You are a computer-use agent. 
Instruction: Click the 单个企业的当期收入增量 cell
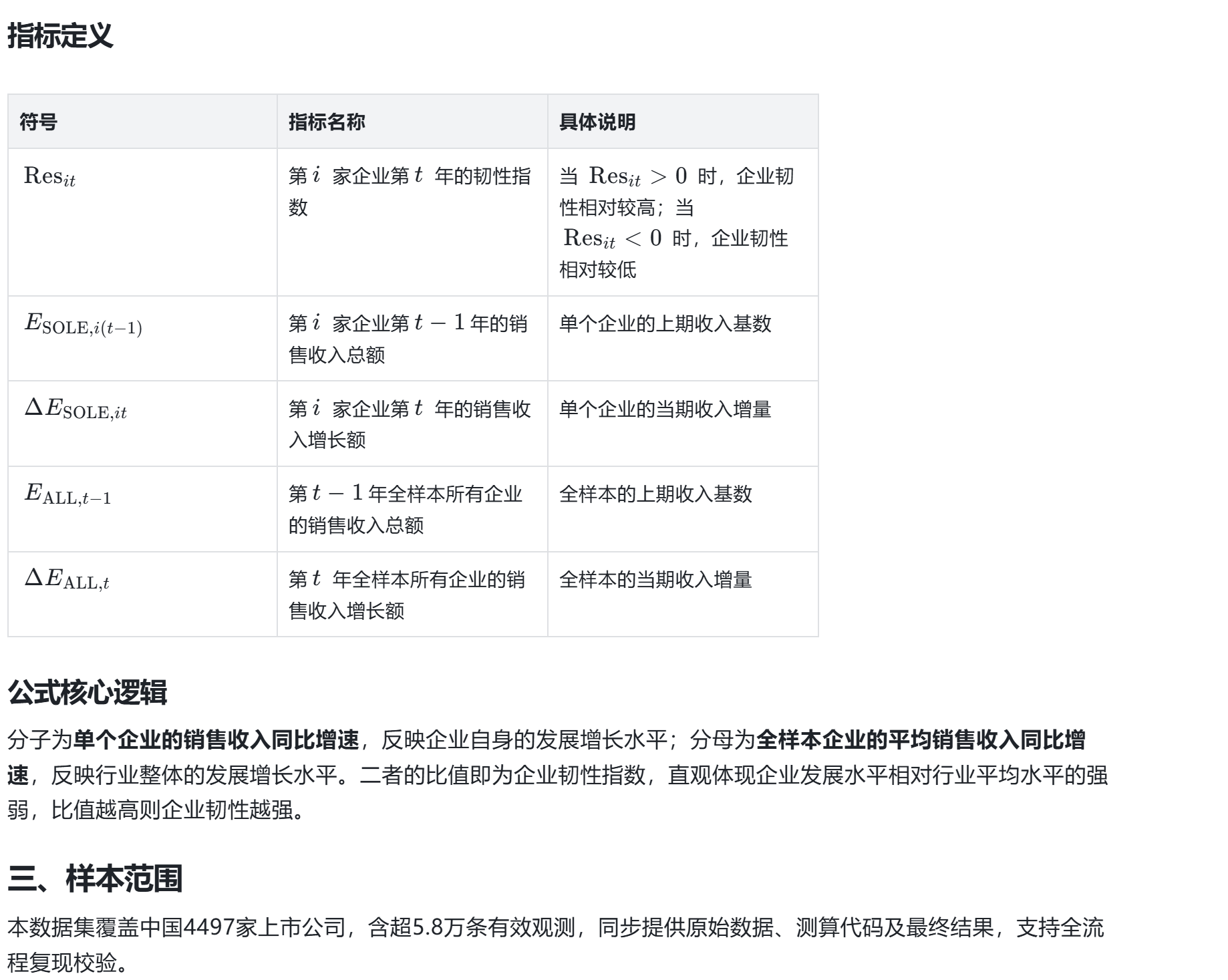coord(665,409)
